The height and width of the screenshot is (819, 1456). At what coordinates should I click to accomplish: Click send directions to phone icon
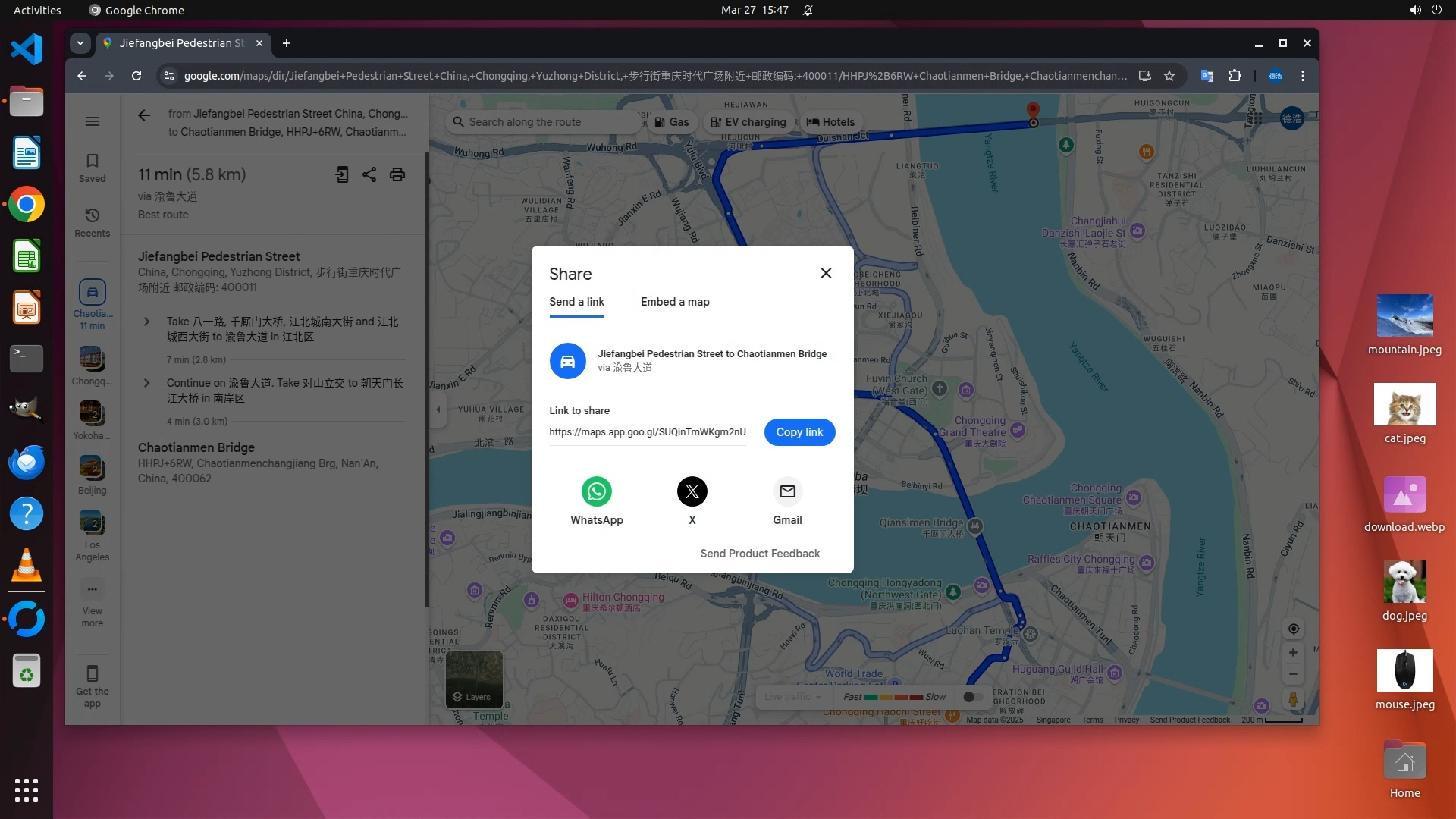[x=342, y=174]
